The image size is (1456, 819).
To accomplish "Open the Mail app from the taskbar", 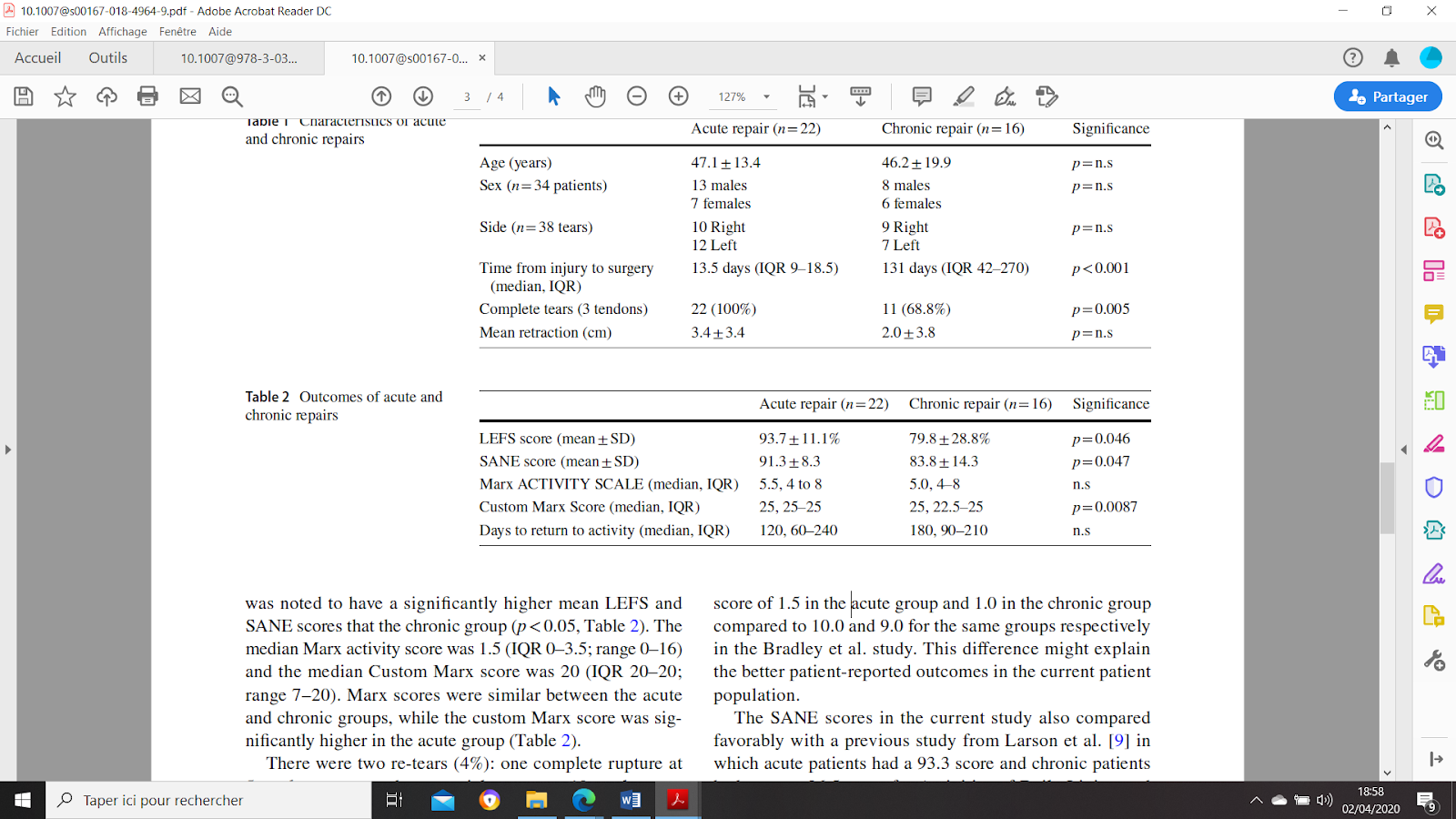I will [x=443, y=800].
